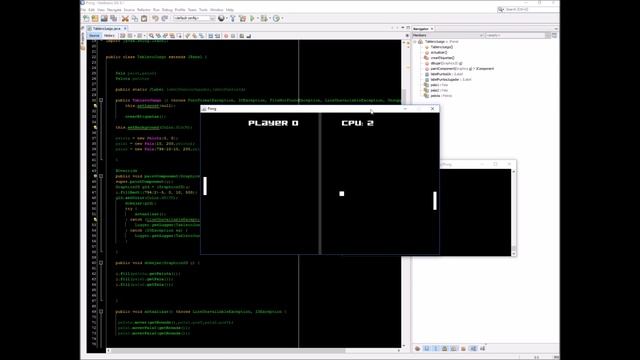The width and height of the screenshot is (640, 360).
Task: Open the Run Project dropdown arrow
Action: click(x=258, y=18)
